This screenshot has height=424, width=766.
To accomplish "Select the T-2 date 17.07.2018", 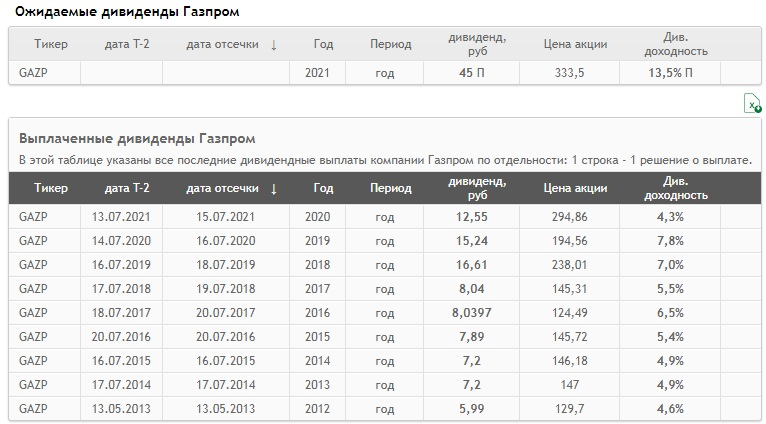I will tap(121, 289).
